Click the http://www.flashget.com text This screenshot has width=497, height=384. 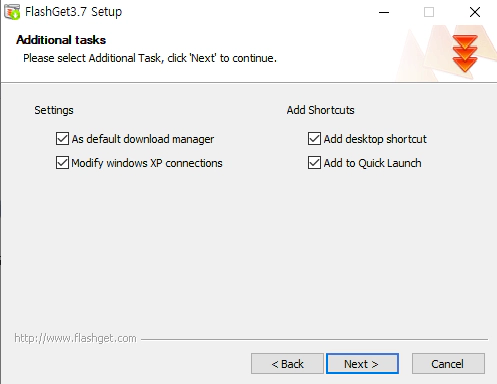(75, 338)
